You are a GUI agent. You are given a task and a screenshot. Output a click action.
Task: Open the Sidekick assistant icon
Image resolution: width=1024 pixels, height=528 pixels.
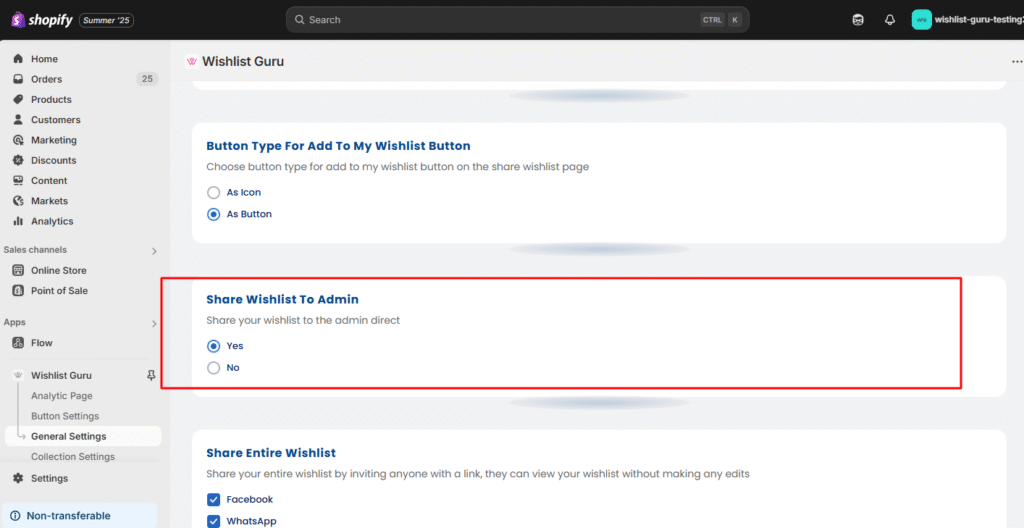(x=858, y=20)
